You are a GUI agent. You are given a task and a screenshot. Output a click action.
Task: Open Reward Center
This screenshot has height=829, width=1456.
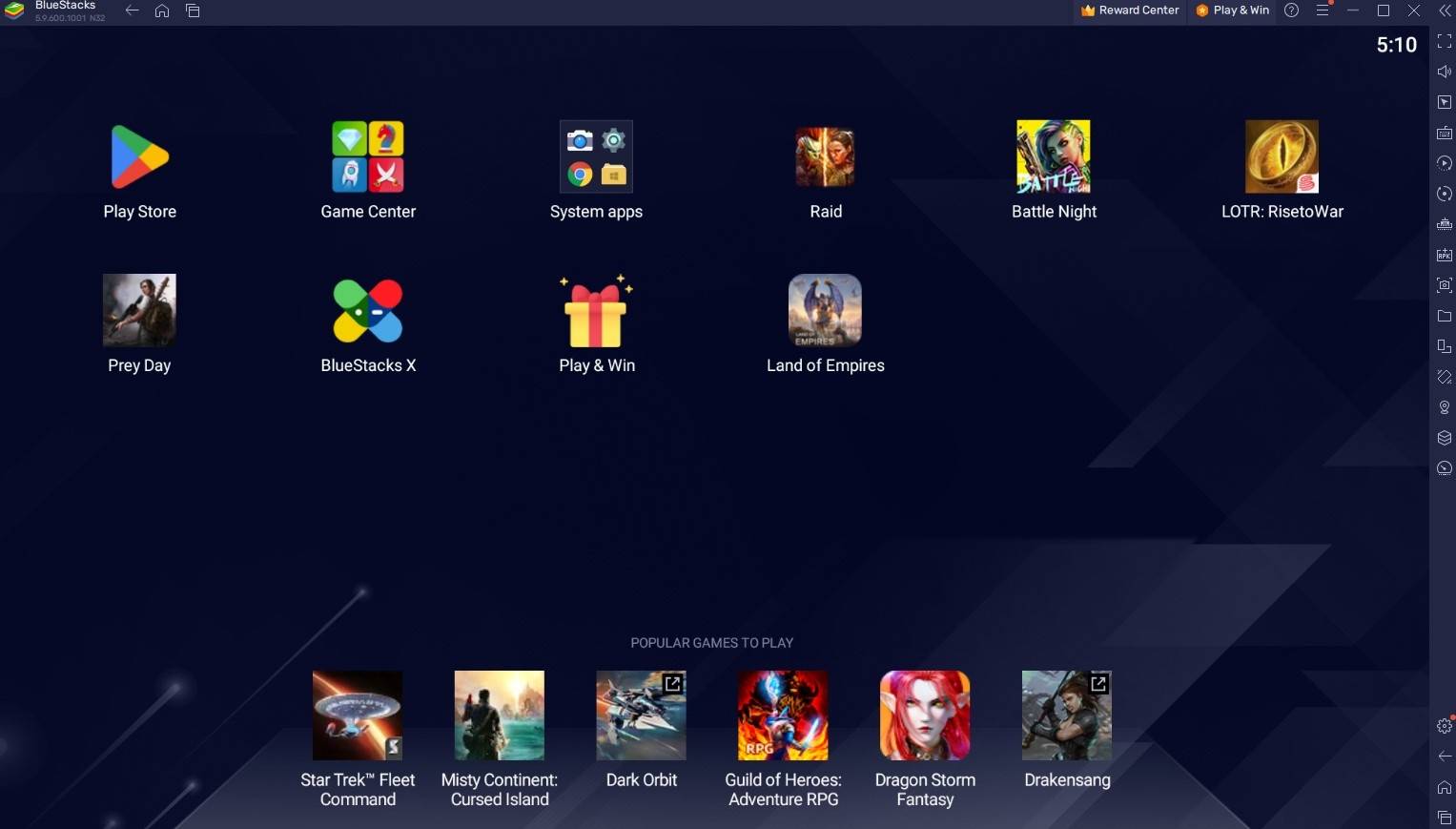1129,10
